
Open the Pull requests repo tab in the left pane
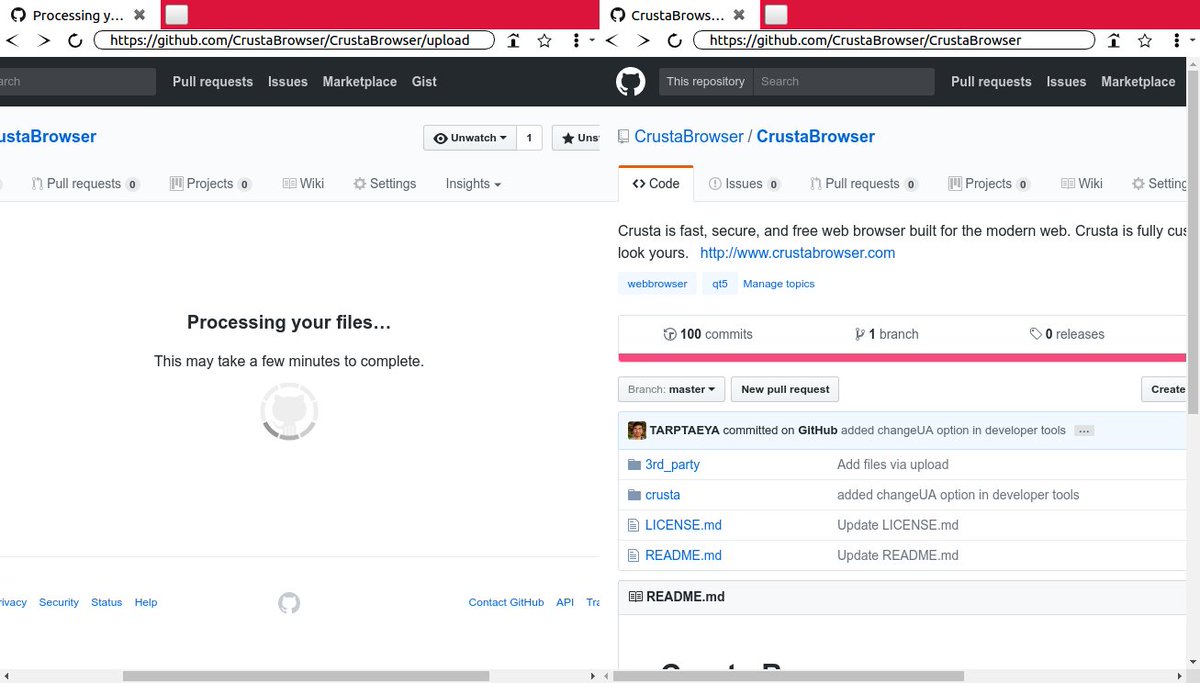click(x=85, y=184)
